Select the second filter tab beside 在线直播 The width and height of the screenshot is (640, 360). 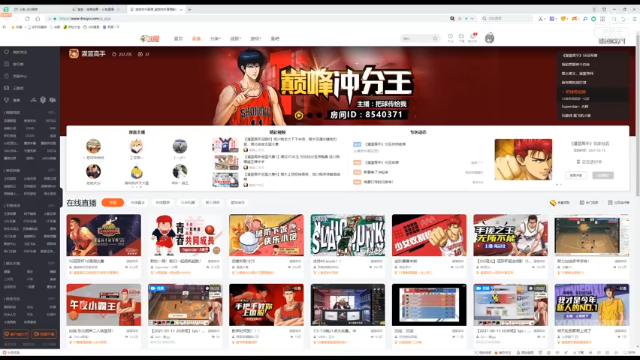click(138, 202)
